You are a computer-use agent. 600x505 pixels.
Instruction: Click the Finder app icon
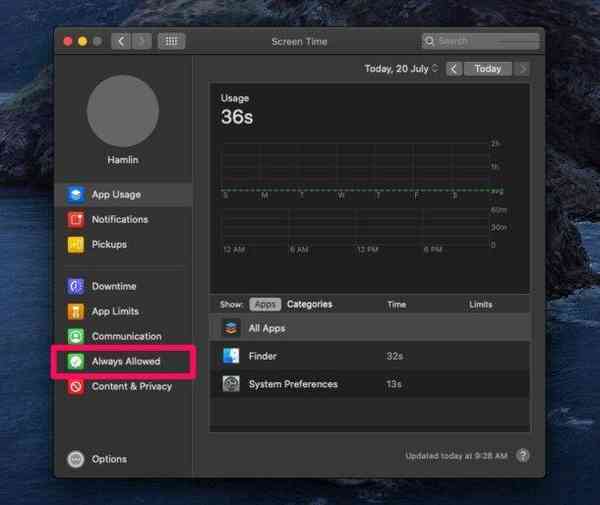click(x=231, y=356)
